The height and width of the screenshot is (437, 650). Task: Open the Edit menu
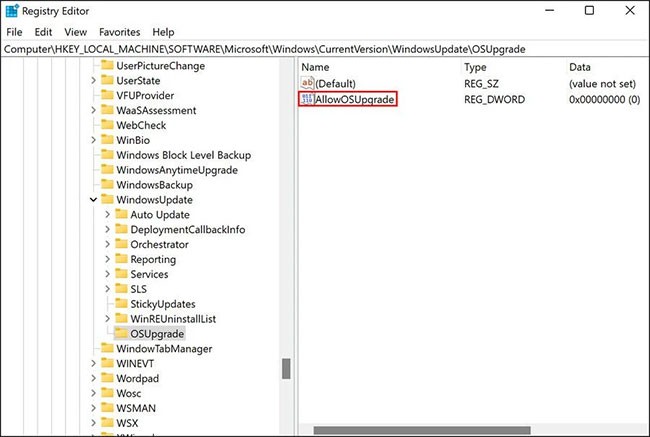click(43, 32)
